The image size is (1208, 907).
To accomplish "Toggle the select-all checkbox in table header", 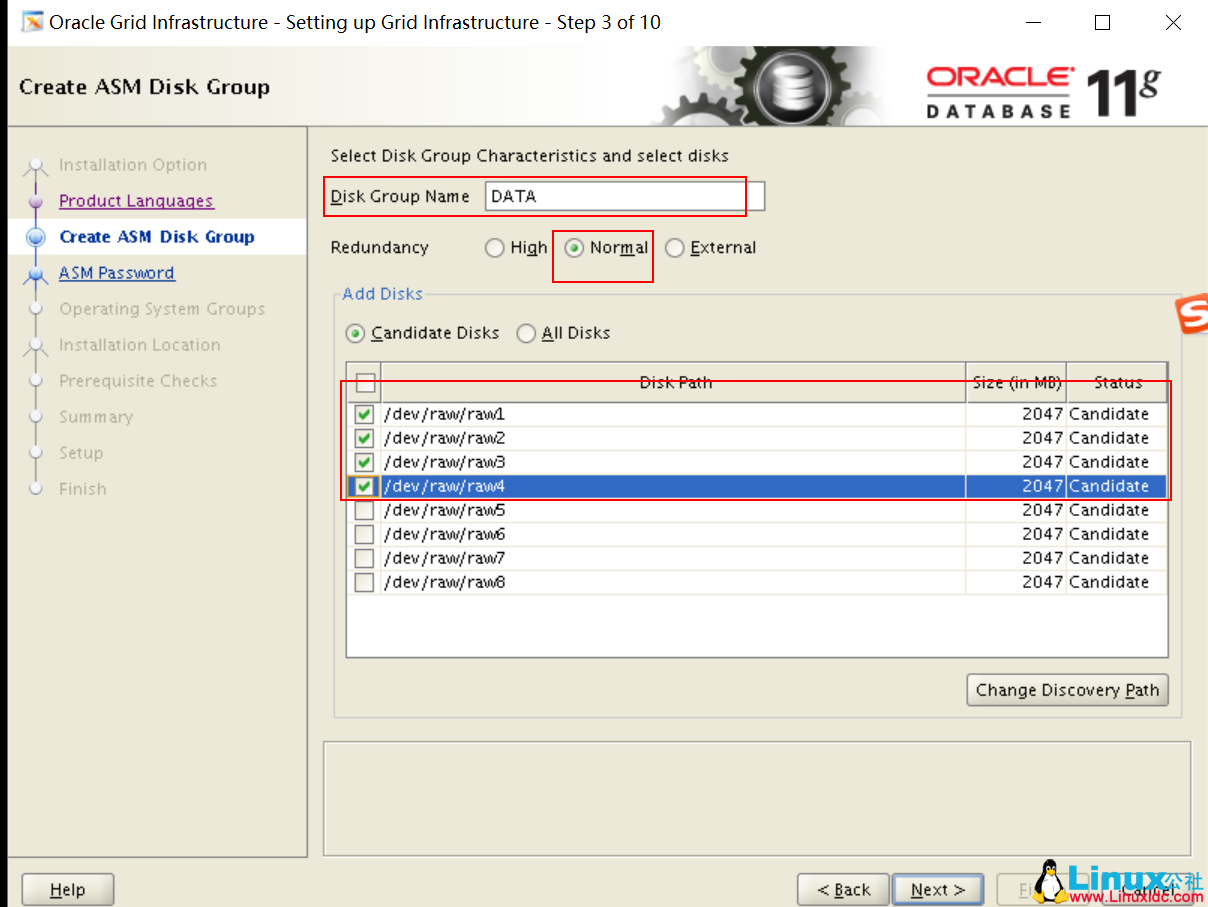I will [364, 383].
